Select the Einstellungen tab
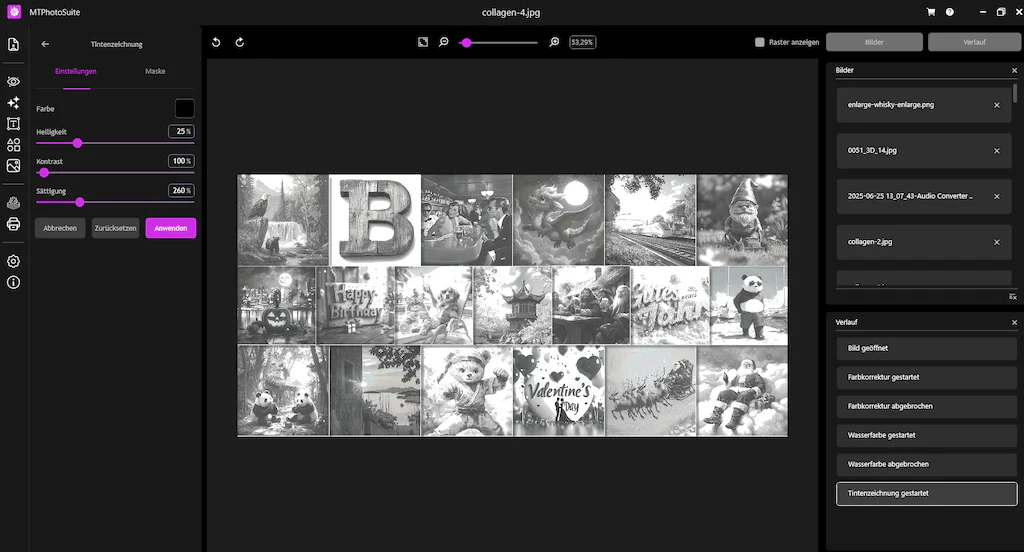The width and height of the screenshot is (1024, 552). tap(76, 71)
